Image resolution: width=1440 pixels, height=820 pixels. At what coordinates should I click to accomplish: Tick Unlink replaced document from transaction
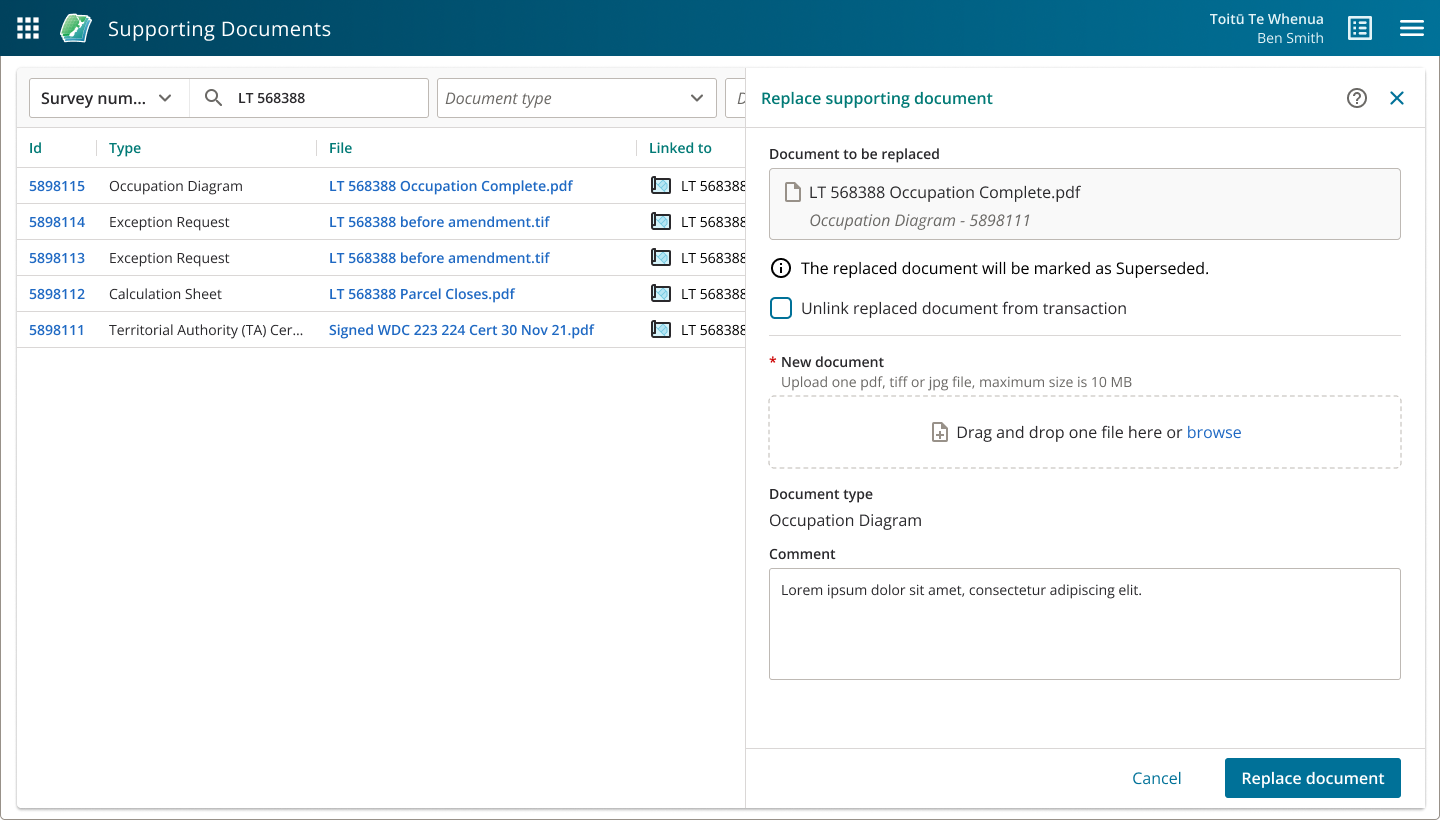coord(781,308)
